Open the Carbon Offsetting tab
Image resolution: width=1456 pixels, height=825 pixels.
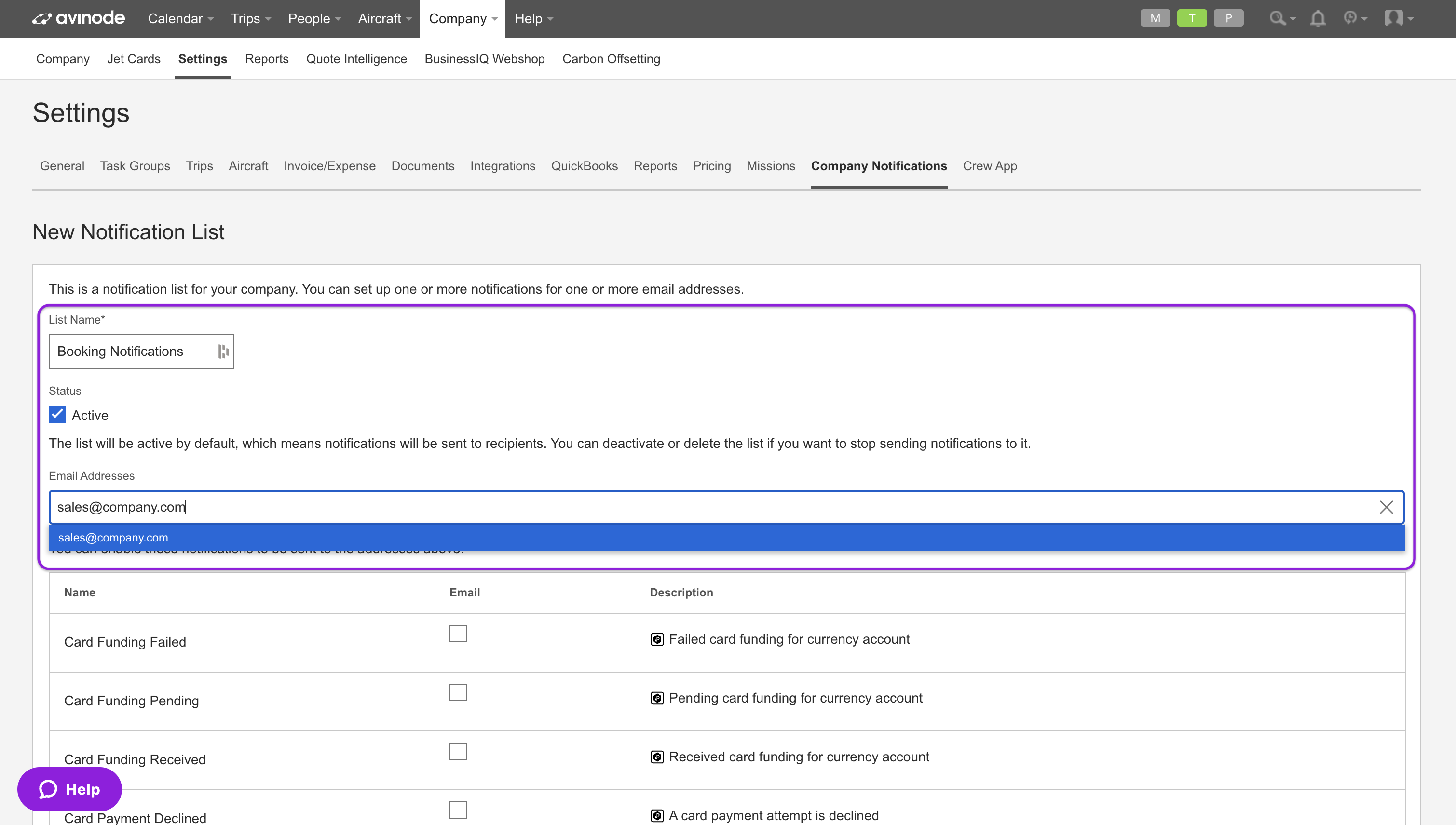click(x=611, y=59)
